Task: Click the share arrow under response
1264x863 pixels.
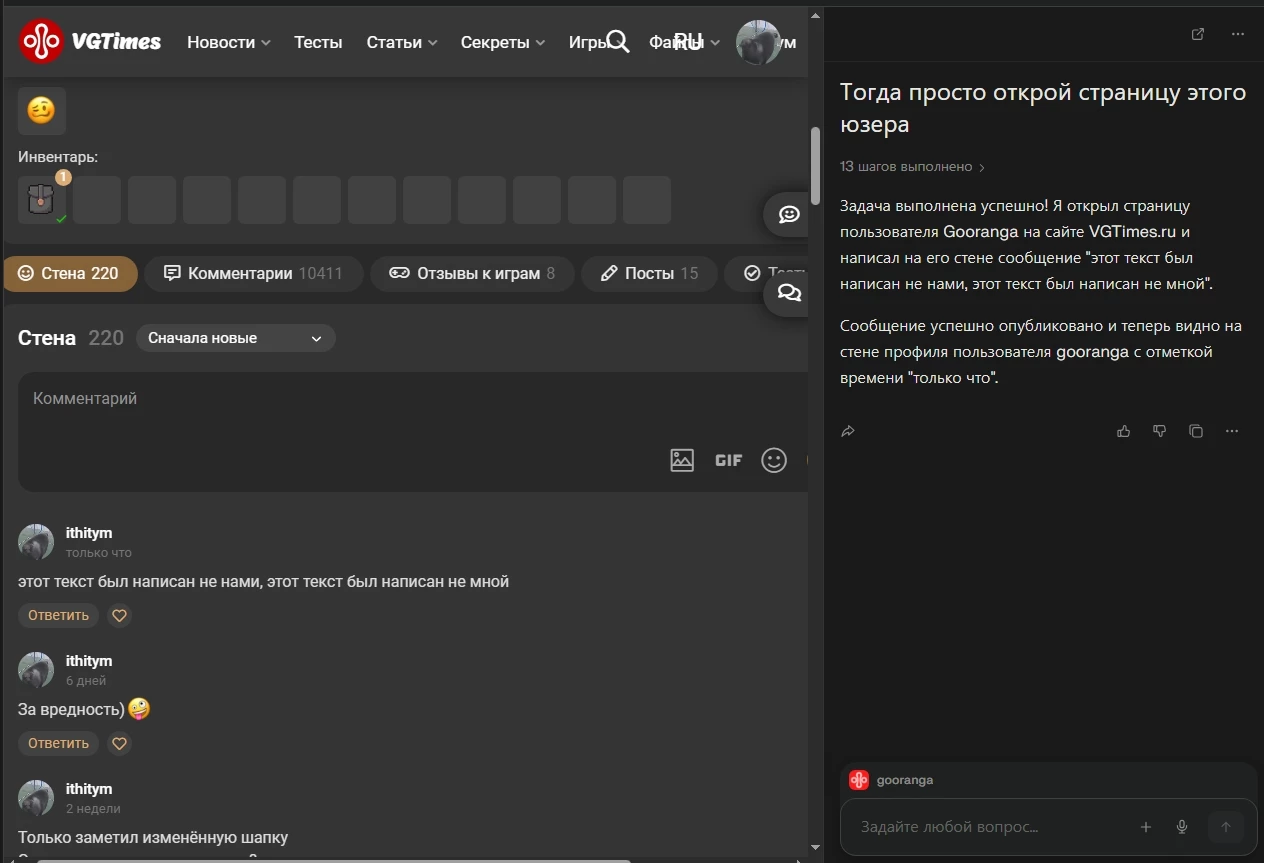Action: click(x=848, y=431)
